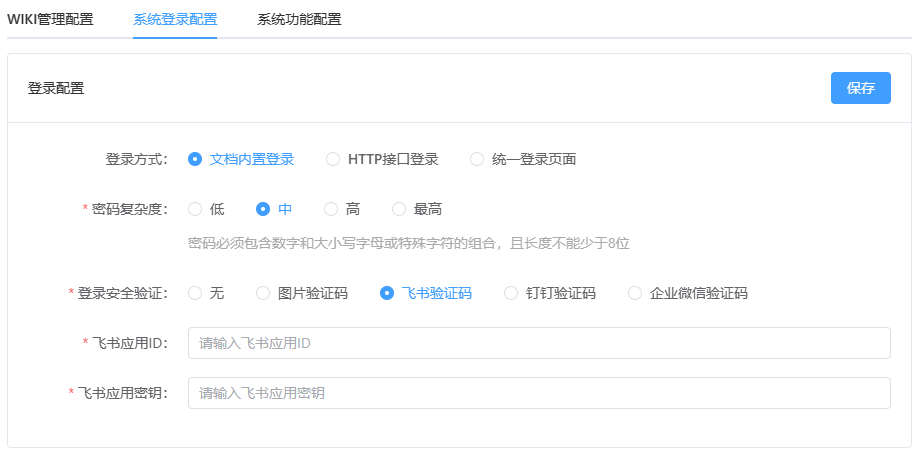Focus the 飞书应用密钥 input field
The width and height of the screenshot is (919, 453).
click(x=539, y=393)
